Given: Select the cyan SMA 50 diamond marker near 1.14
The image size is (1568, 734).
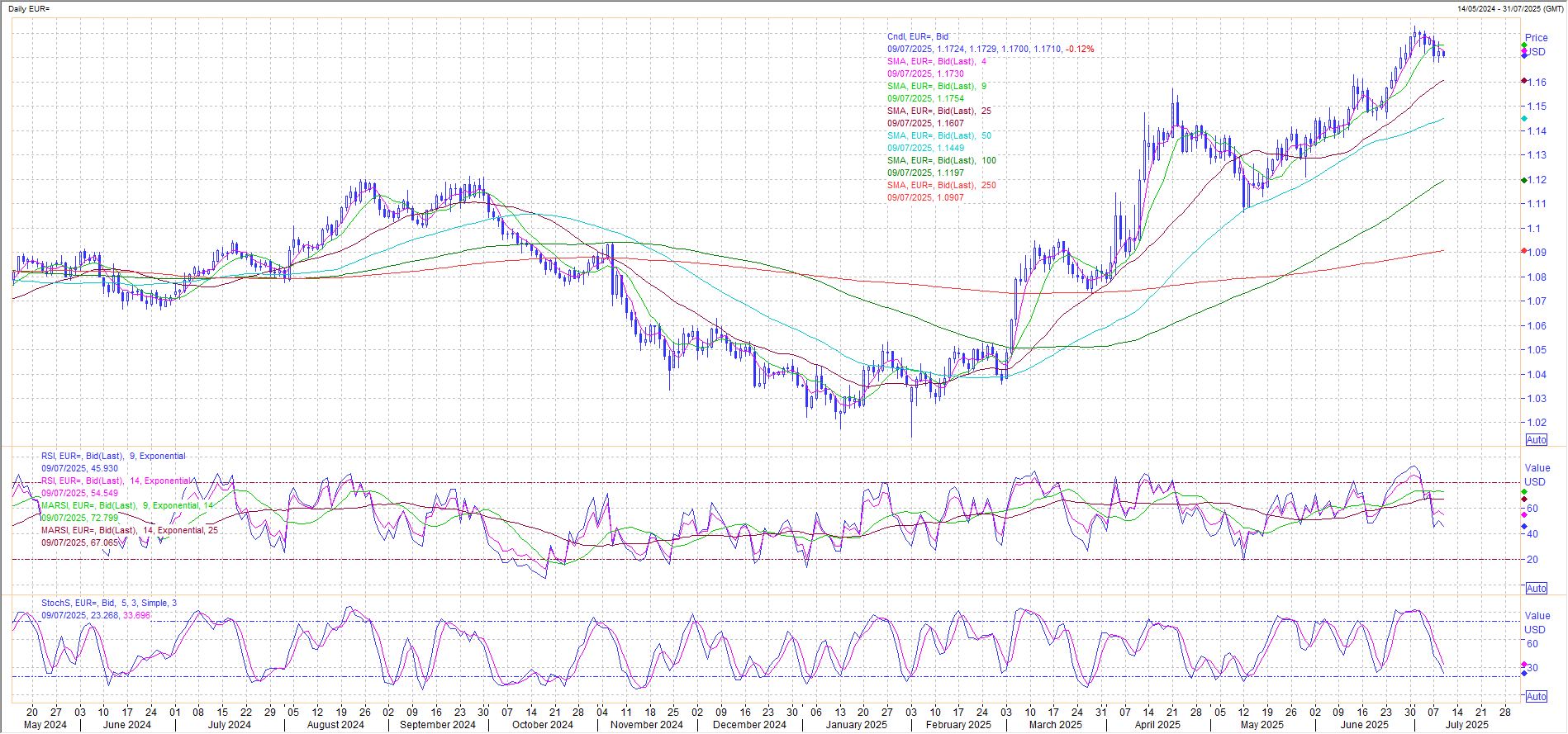Looking at the screenshot, I should (1524, 119).
